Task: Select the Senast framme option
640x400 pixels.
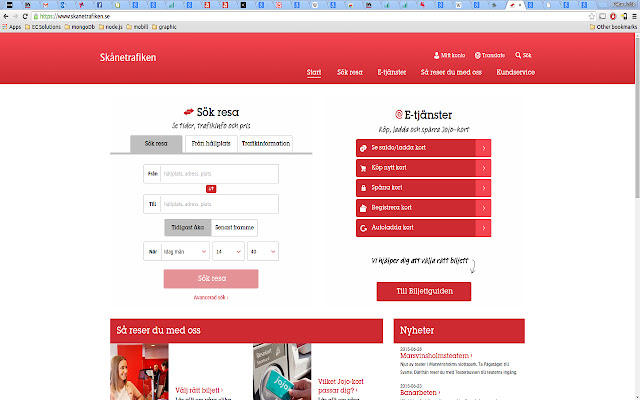Action: pos(234,227)
